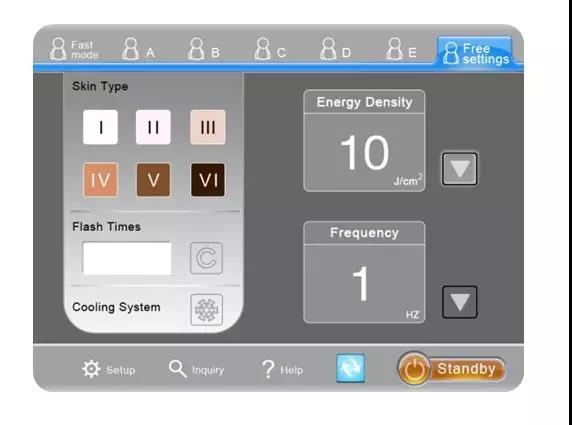This screenshot has width=572, height=425.
Task: Pick the dark brown VI skin swatch
Action: pyautogui.click(x=208, y=180)
